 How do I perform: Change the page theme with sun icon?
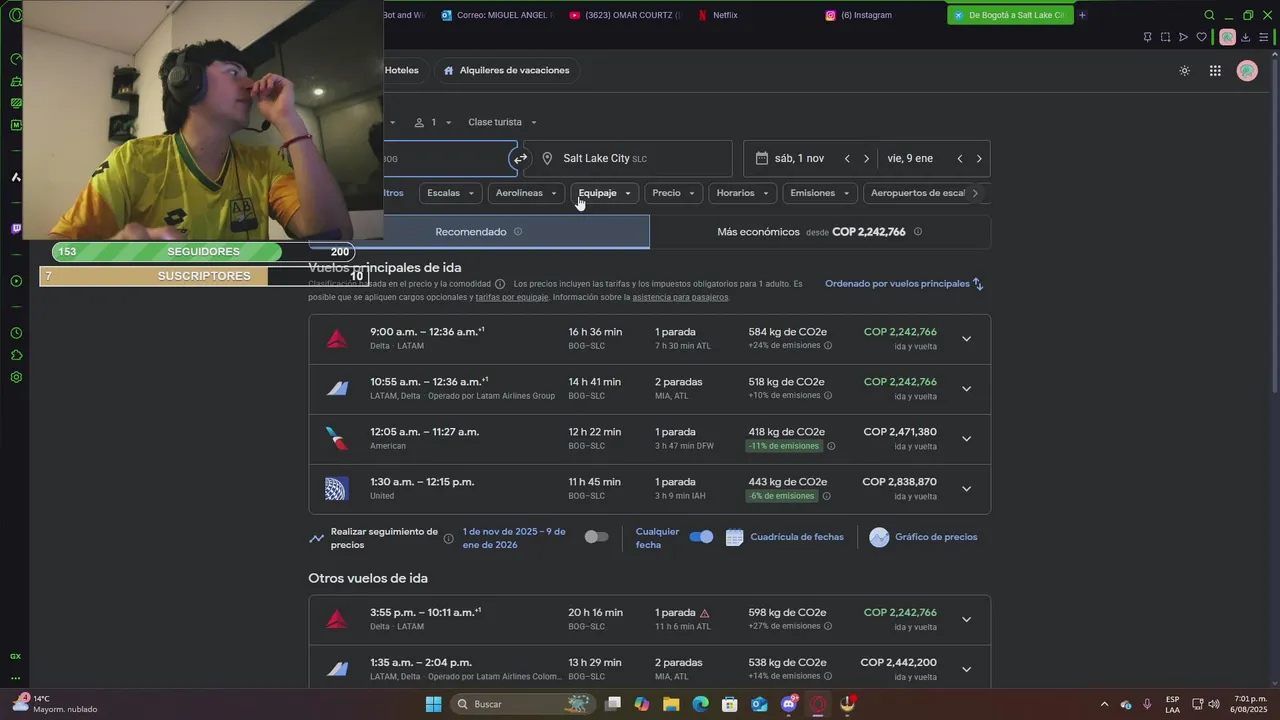click(x=1185, y=71)
